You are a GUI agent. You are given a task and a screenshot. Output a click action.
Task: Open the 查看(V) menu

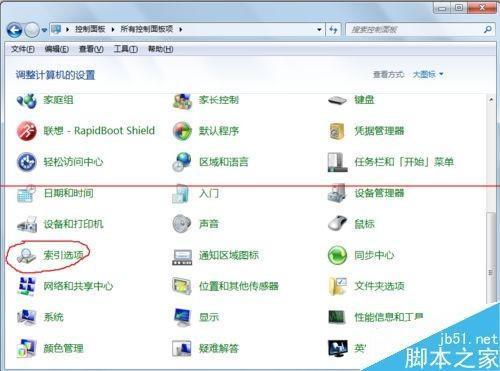click(x=91, y=49)
